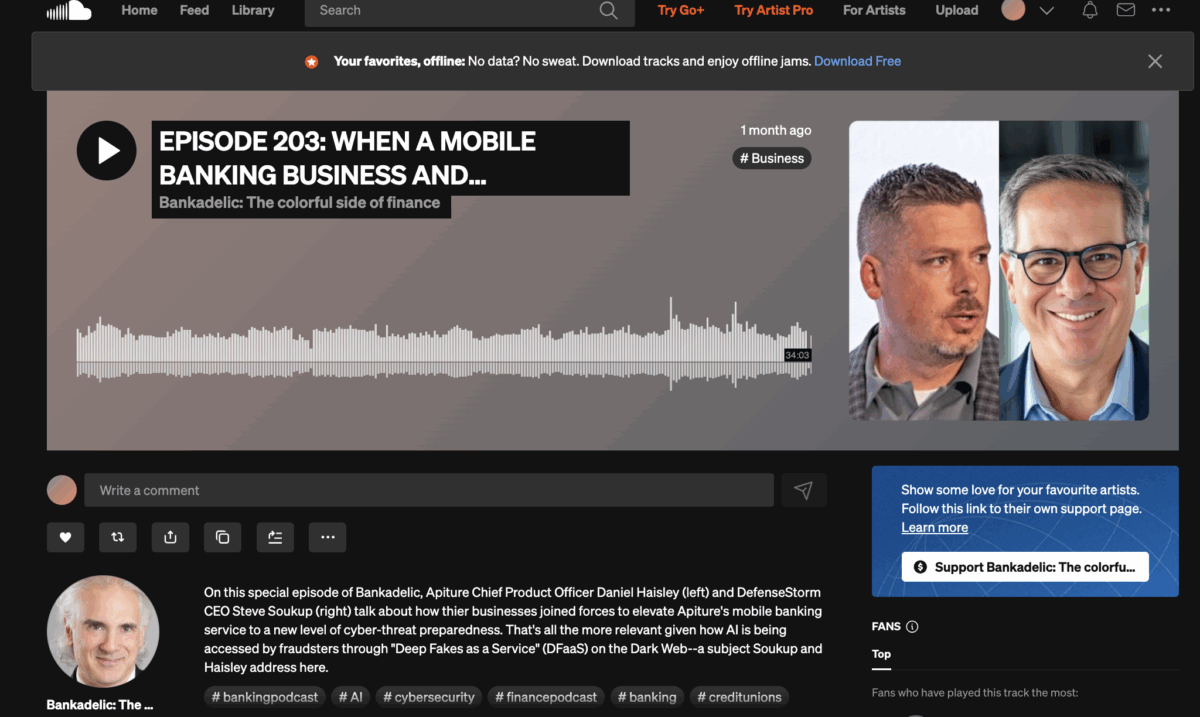The image size is (1200, 717).
Task: Open the track's more options menu
Action: [x=327, y=537]
